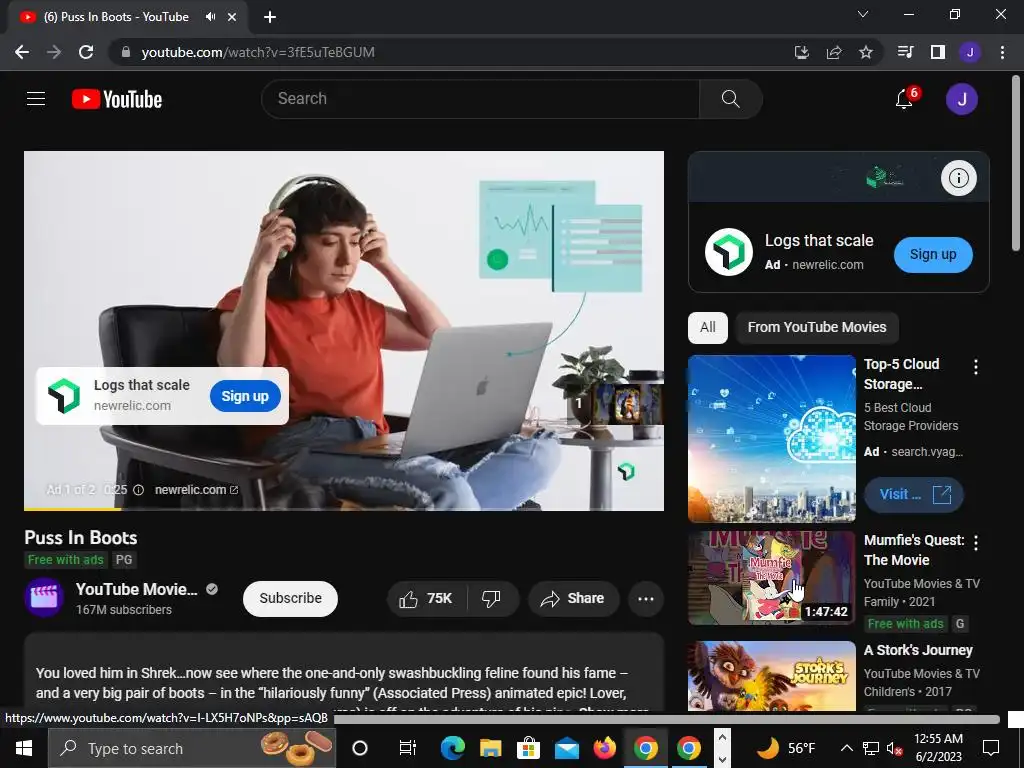Open tab search dropdown arrow

click(863, 14)
